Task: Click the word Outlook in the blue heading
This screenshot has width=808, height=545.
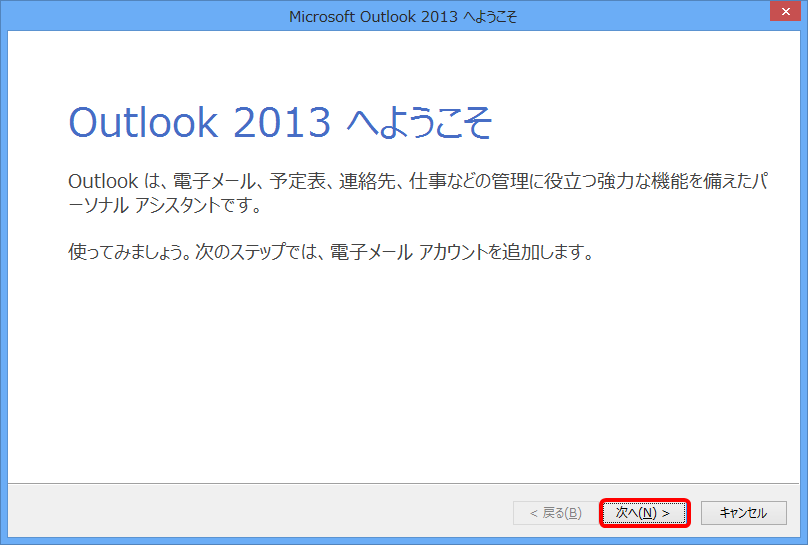Action: click(x=143, y=122)
